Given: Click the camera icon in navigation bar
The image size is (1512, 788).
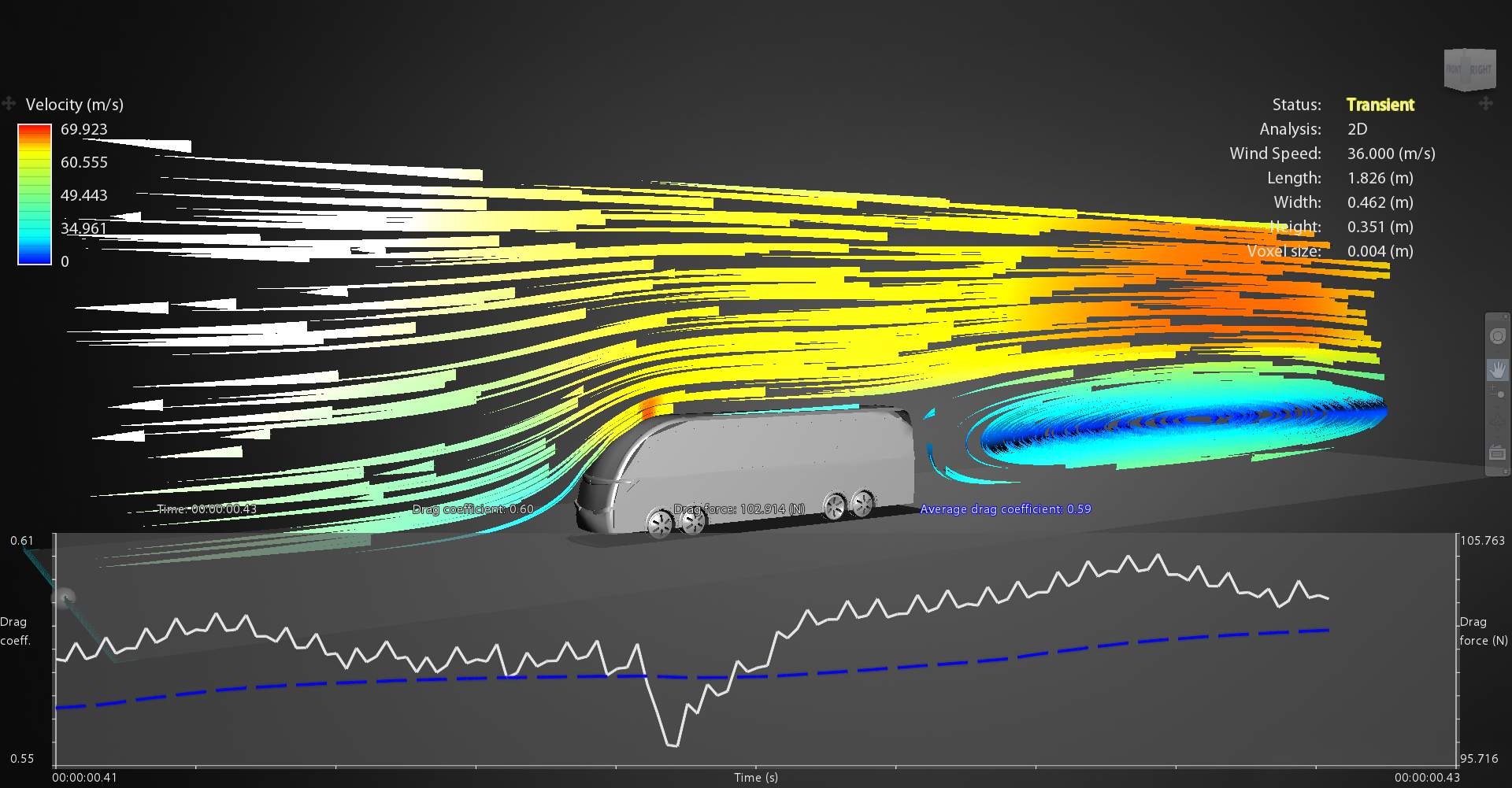Looking at the screenshot, I should 1497,453.
